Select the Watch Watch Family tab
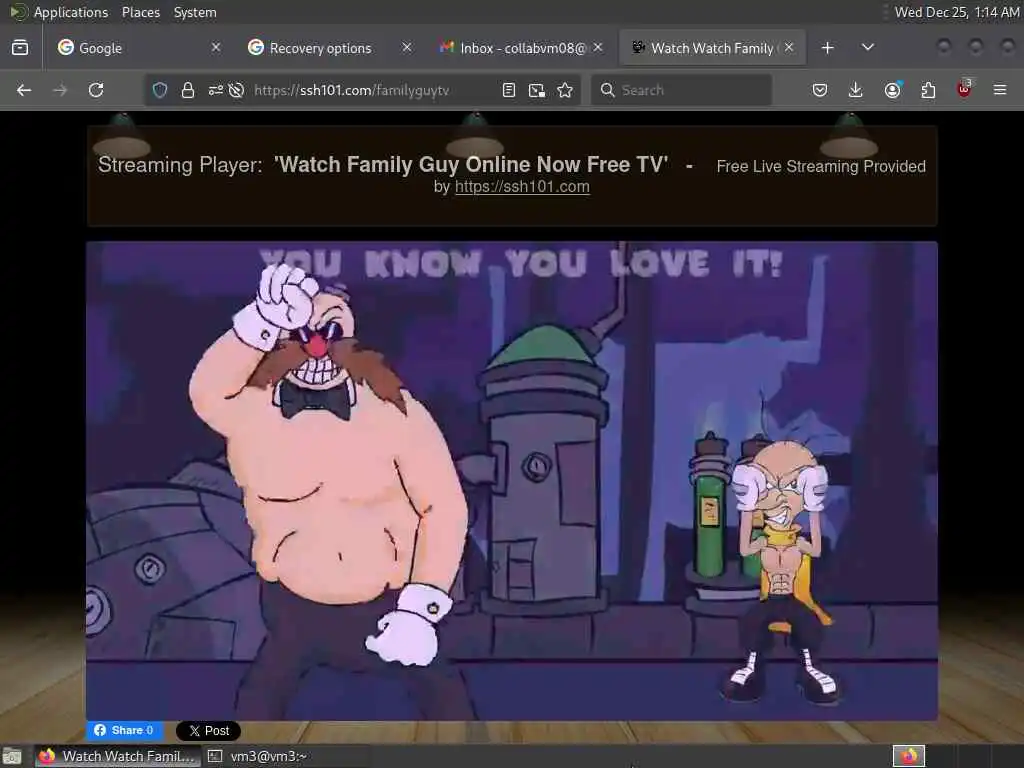The height and width of the screenshot is (768, 1024). 712,48
